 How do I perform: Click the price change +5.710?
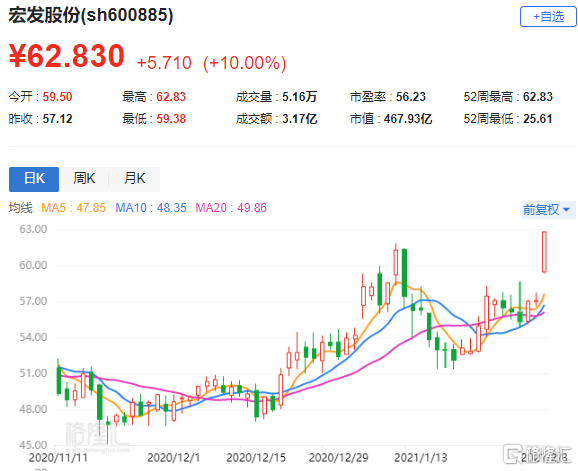164,63
